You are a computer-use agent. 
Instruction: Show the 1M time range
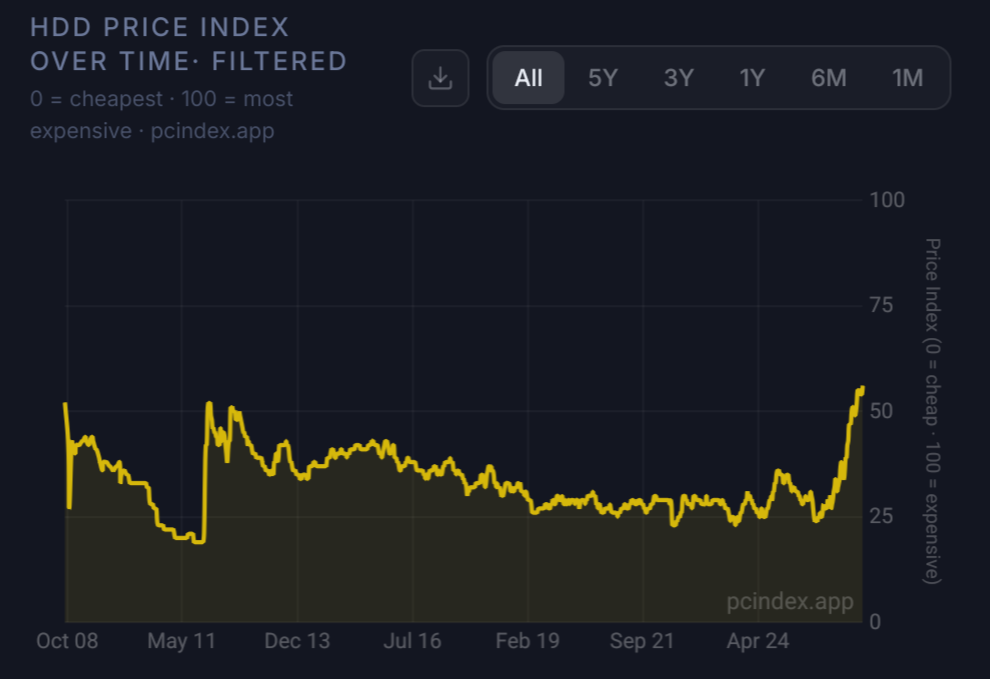coord(907,78)
